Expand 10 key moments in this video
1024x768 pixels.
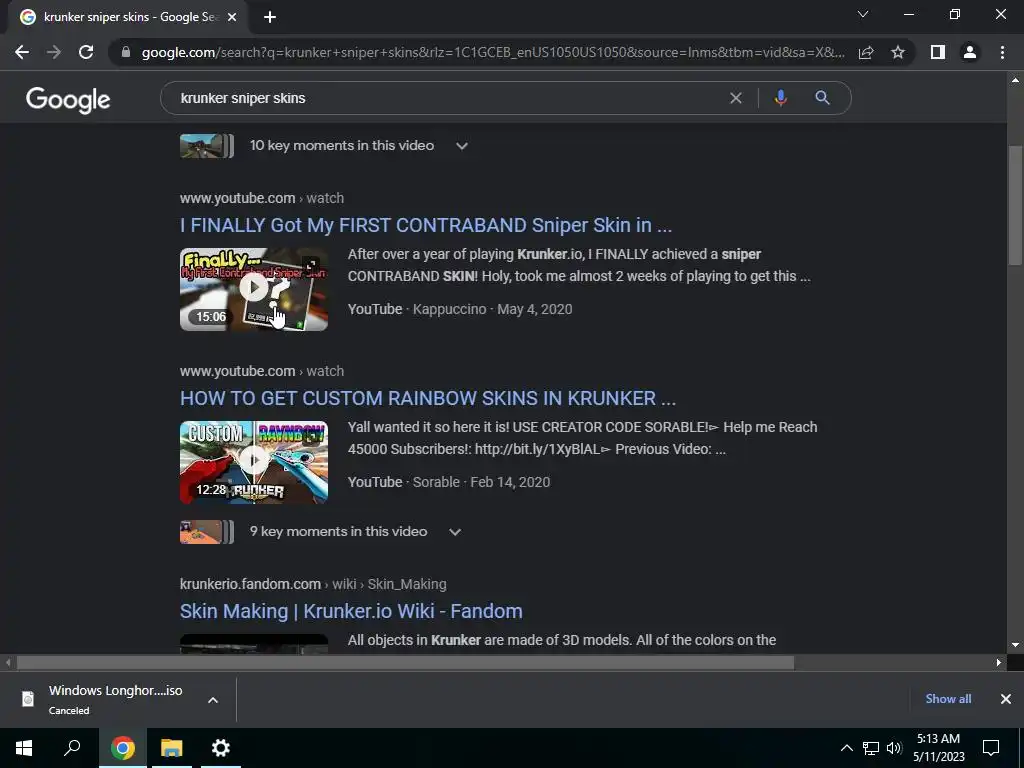click(x=462, y=146)
